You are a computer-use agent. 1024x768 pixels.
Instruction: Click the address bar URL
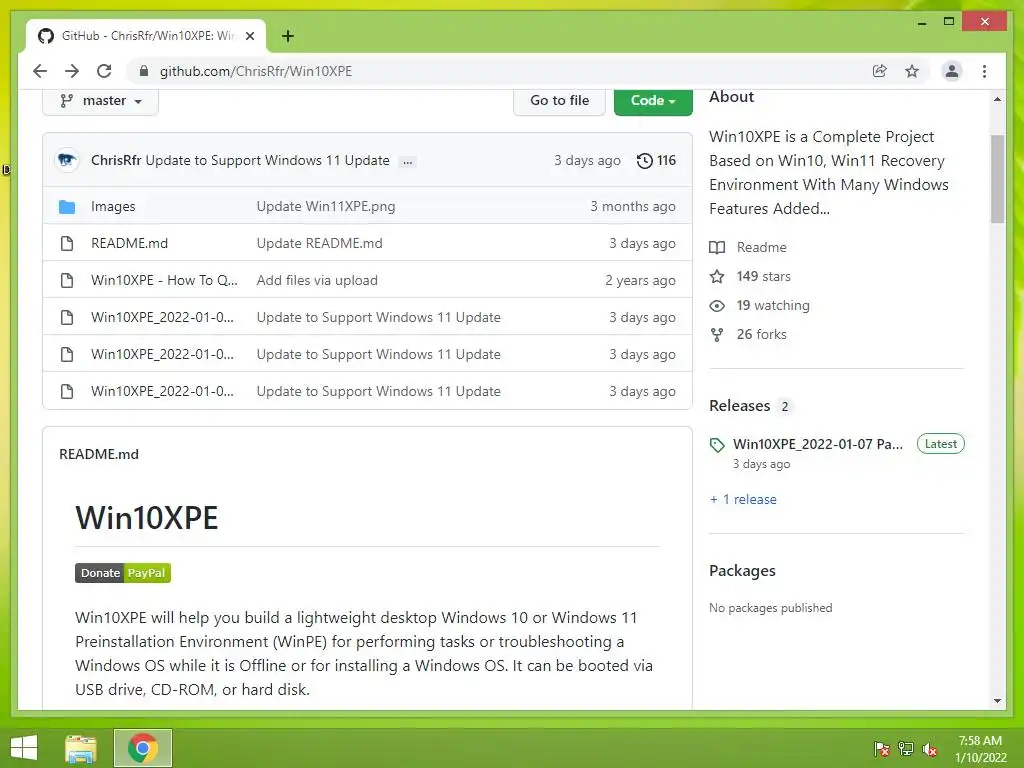pyautogui.click(x=255, y=71)
